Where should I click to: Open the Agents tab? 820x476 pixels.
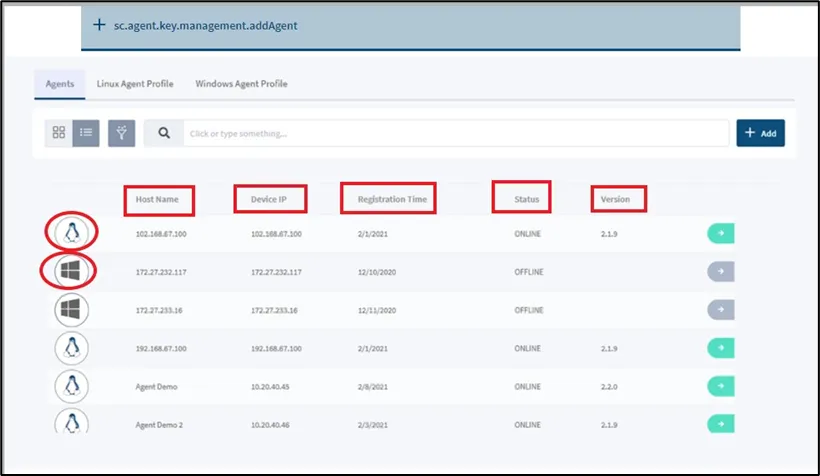(x=60, y=84)
